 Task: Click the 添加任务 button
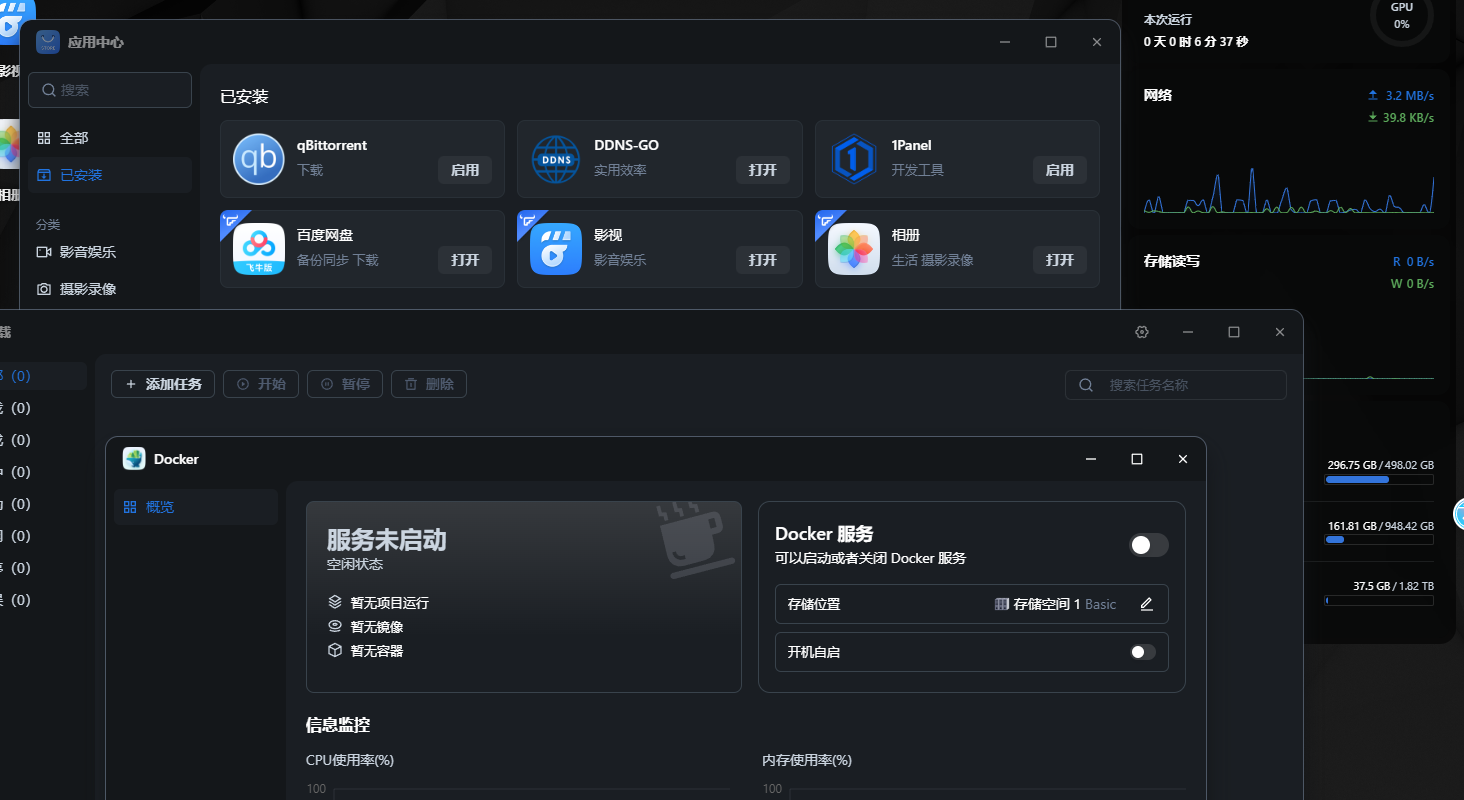point(163,384)
